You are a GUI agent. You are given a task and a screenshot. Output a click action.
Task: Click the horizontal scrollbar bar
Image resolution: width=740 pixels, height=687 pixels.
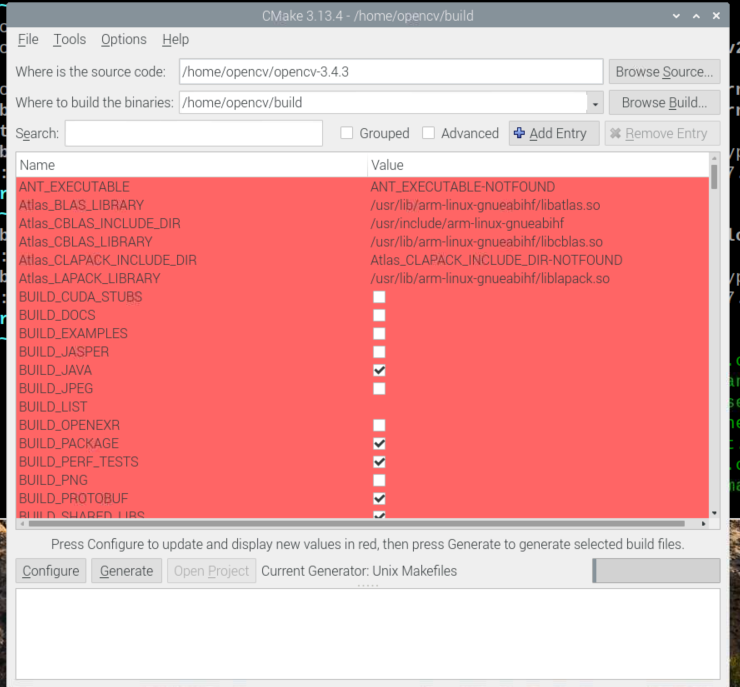tap(357, 524)
